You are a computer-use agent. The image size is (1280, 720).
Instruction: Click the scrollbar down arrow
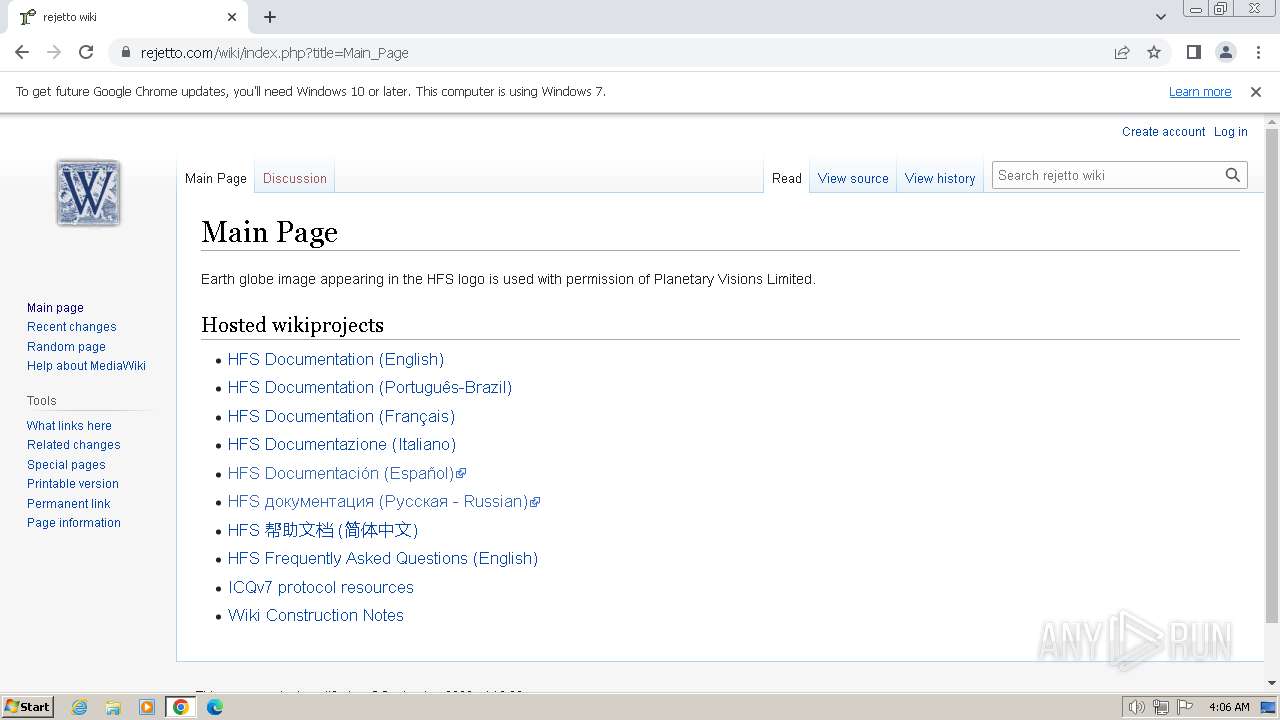click(1272, 684)
